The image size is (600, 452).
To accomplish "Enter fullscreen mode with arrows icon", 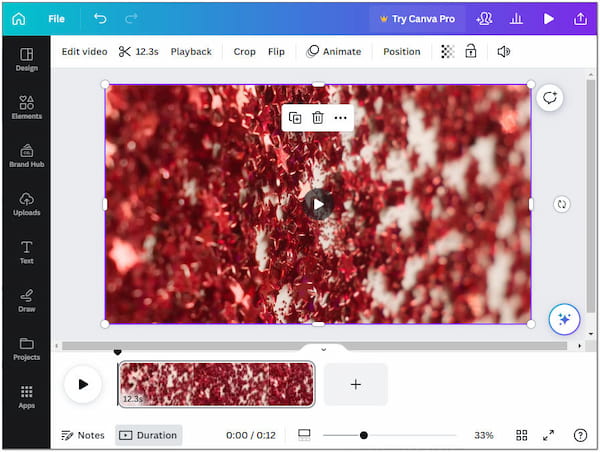I will point(548,435).
